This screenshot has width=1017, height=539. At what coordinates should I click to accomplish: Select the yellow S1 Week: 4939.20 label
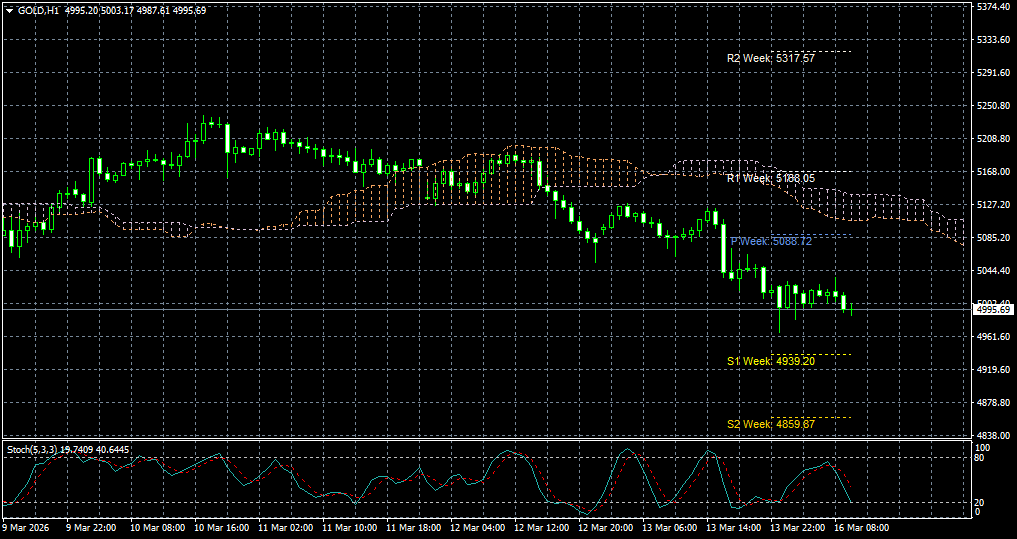coord(771,361)
